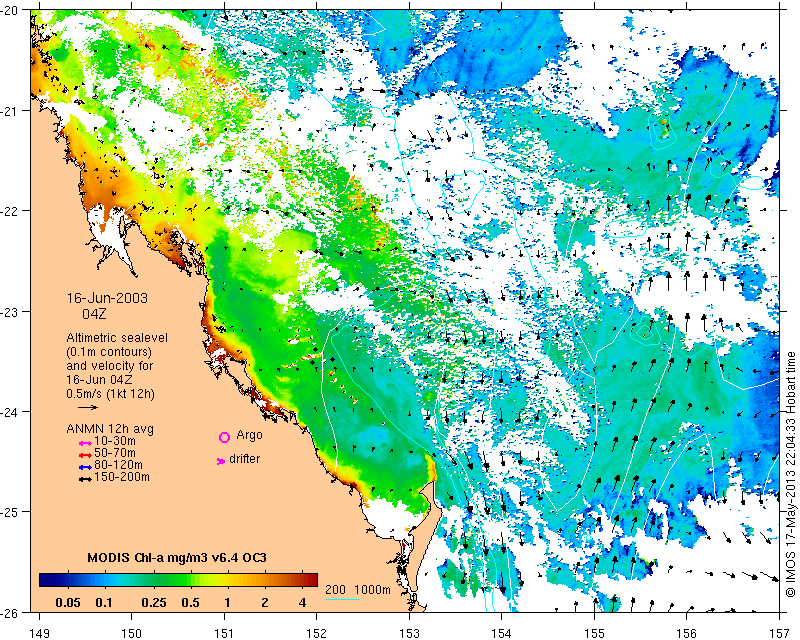
Task: Click the 0.25 colorbar tick label
Action: click(x=154, y=603)
